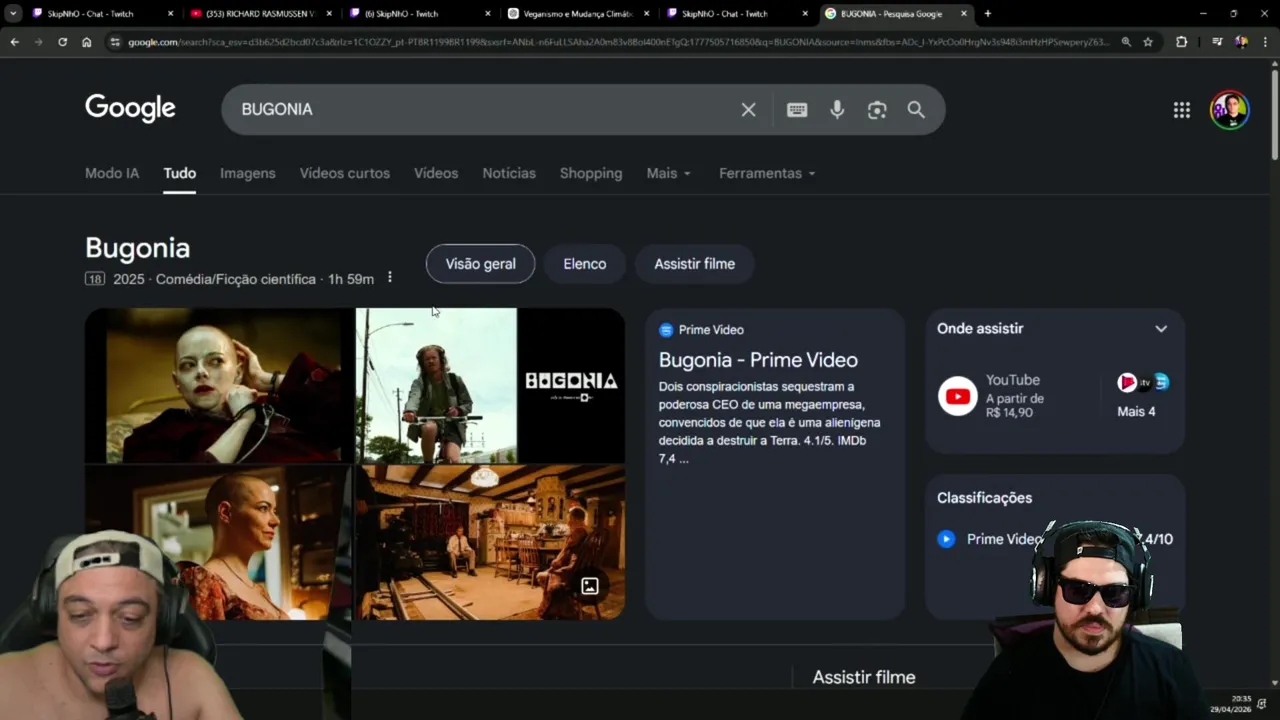The width and height of the screenshot is (1280, 720).
Task: Clear the BUGONIA search text
Action: pyautogui.click(x=748, y=110)
